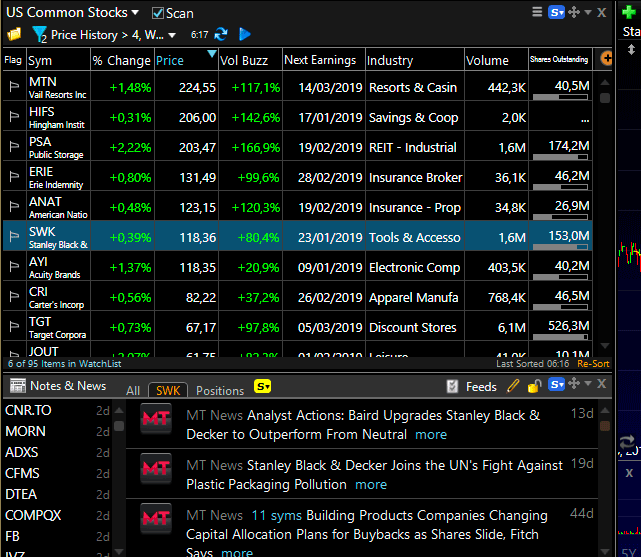The image size is (641, 557).
Task: Select MORN in the symbol list
Action: 25,431
